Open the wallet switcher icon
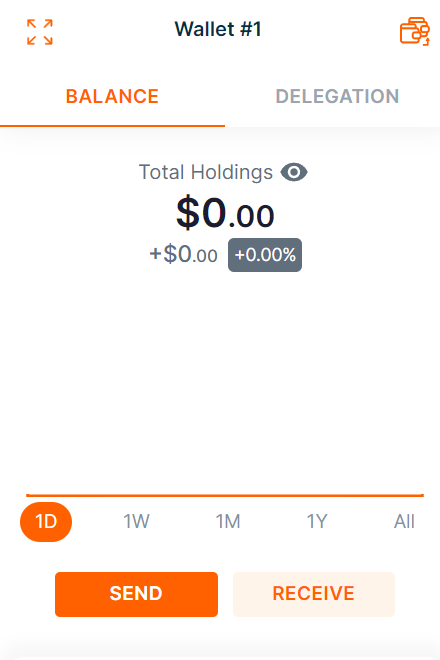This screenshot has height=660, width=440. pyautogui.click(x=415, y=31)
